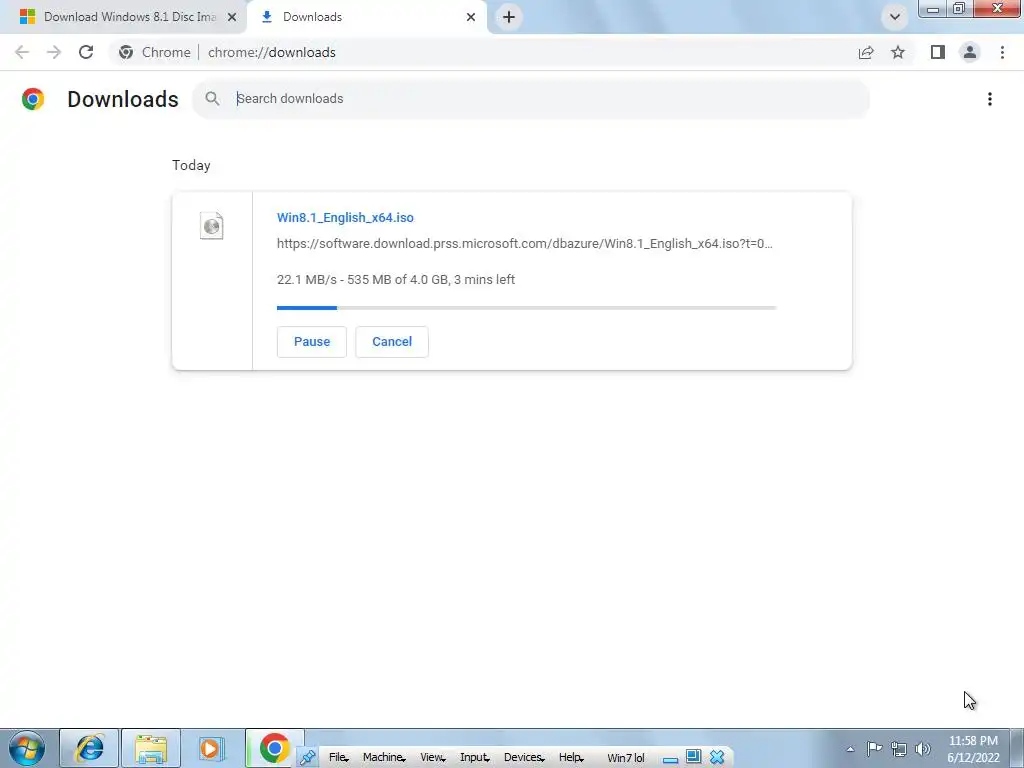Open the volume speaker tray icon
1024x768 pixels.
923,749
